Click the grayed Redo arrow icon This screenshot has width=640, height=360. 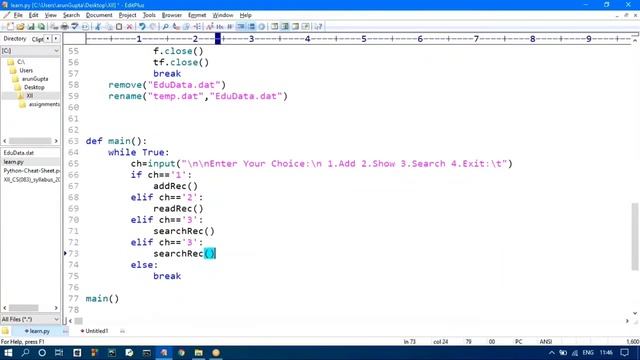coord(152,27)
